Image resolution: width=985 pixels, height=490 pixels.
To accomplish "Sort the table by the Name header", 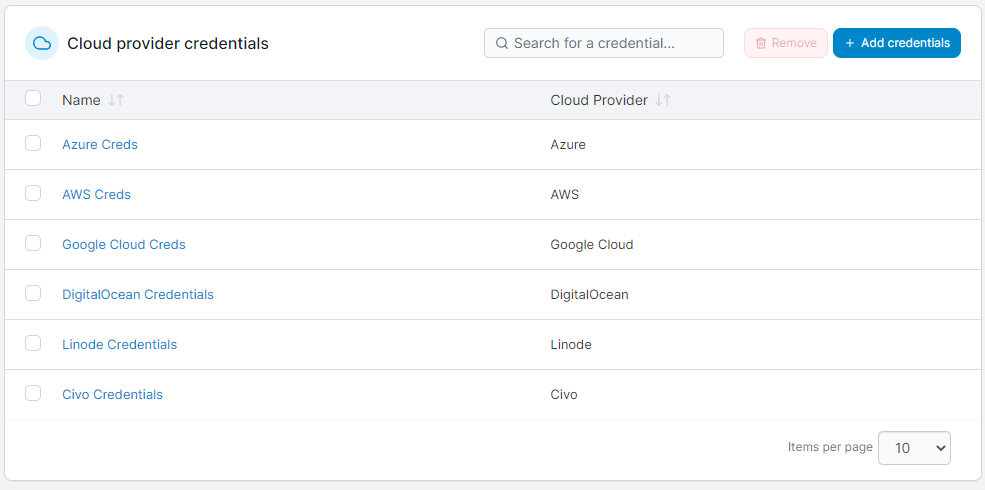I will [81, 100].
